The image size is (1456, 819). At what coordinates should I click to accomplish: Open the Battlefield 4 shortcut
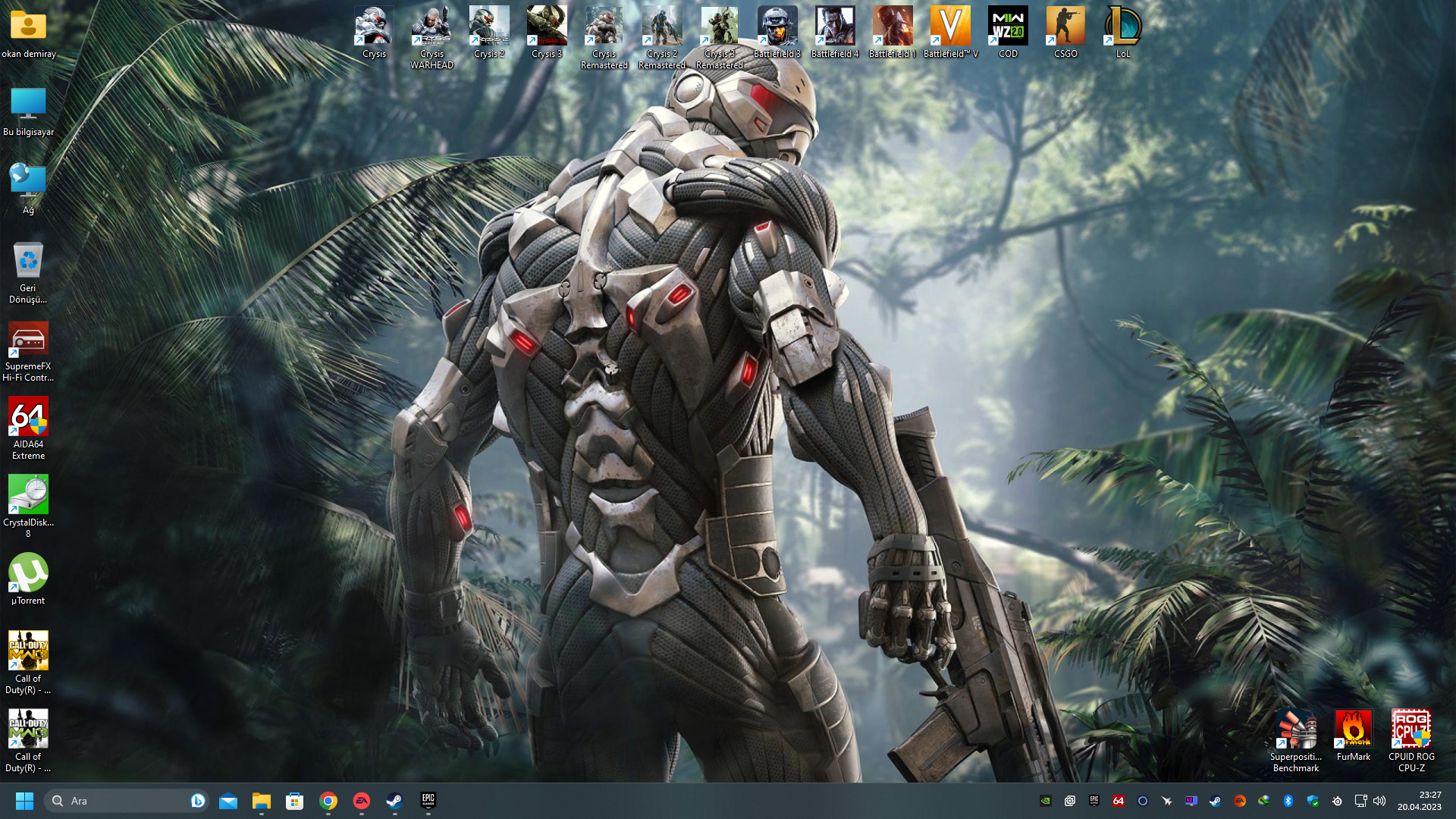click(x=835, y=27)
